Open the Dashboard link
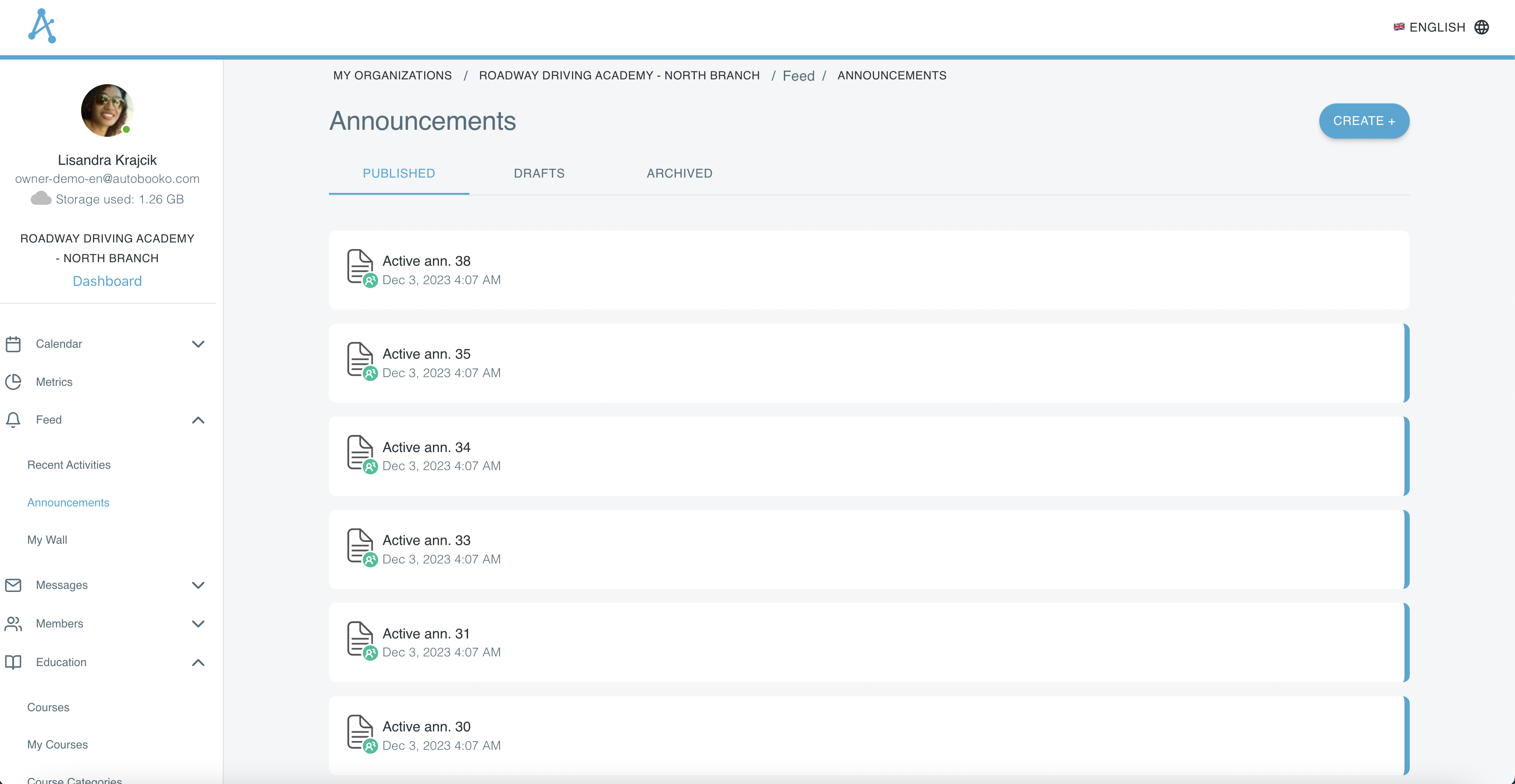 point(107,281)
